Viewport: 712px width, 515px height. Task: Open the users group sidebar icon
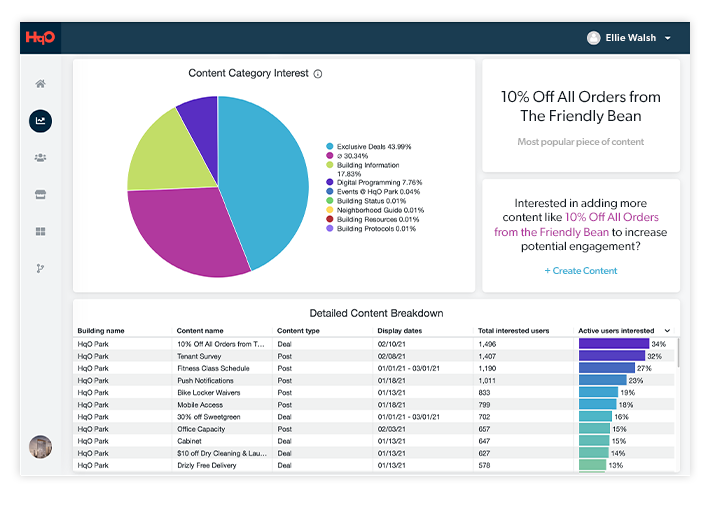40,158
